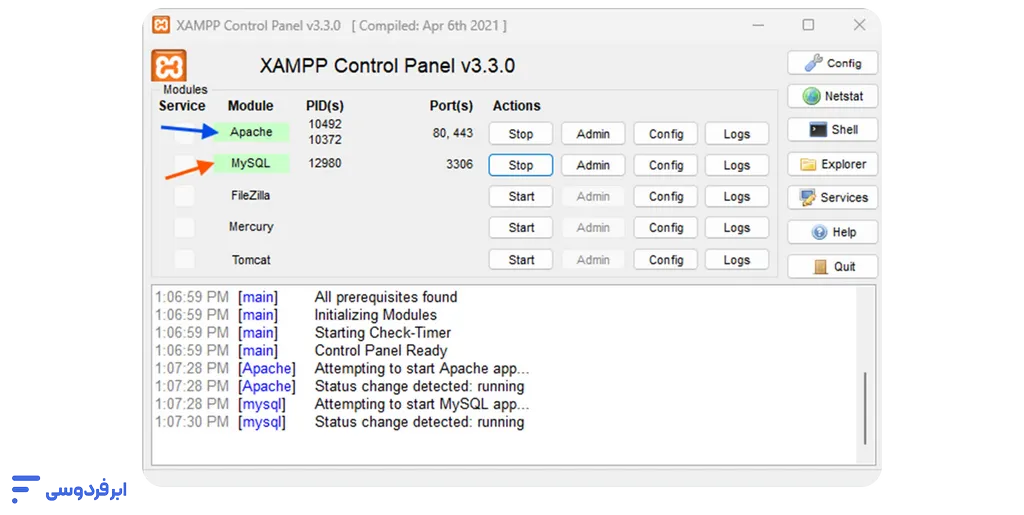
Task: Select the Tomcat module label
Action: (251, 260)
